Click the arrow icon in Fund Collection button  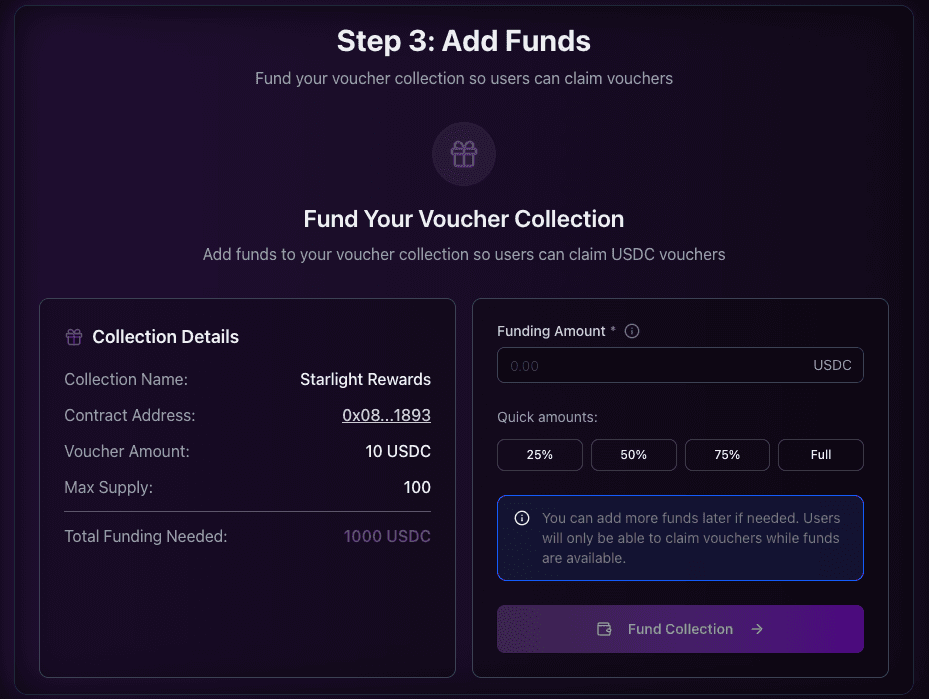(x=757, y=629)
